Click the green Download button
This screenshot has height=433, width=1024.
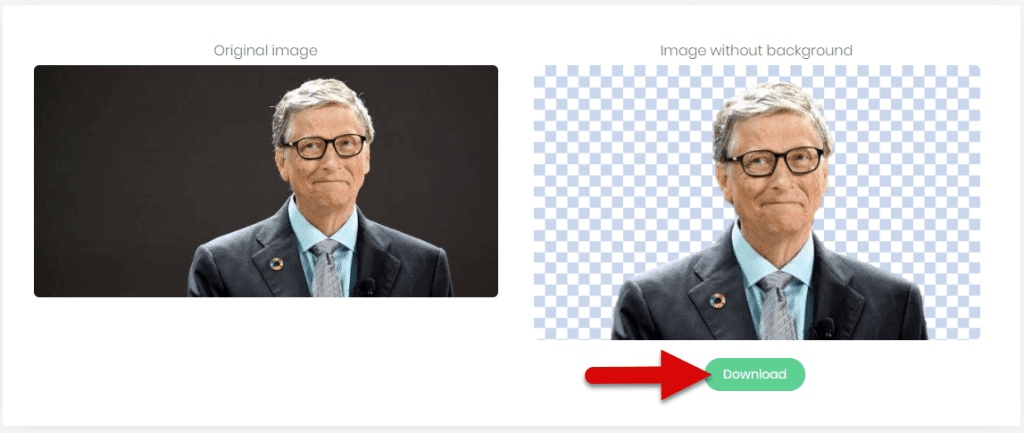coord(754,375)
